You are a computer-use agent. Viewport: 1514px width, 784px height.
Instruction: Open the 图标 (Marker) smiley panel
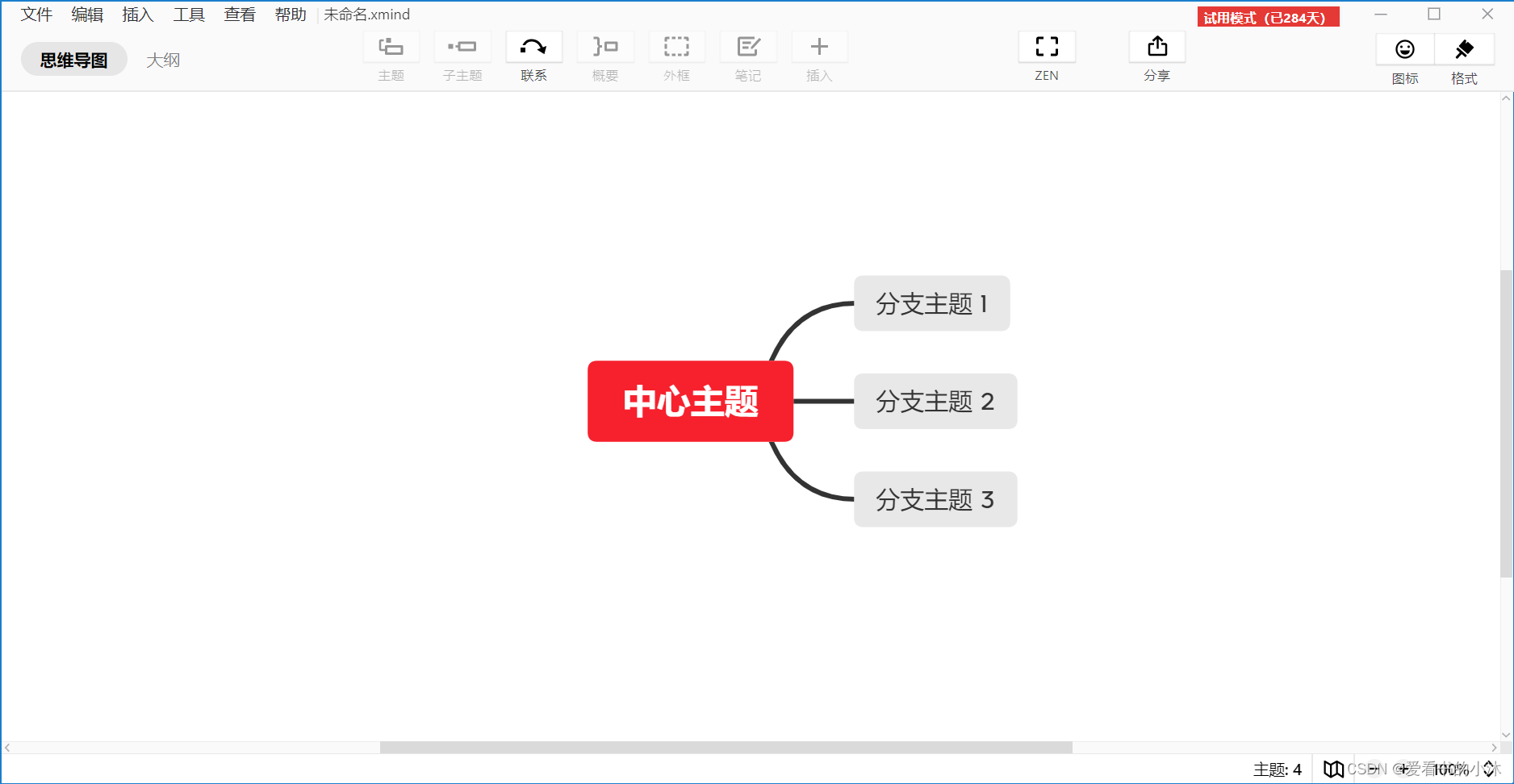[1405, 49]
